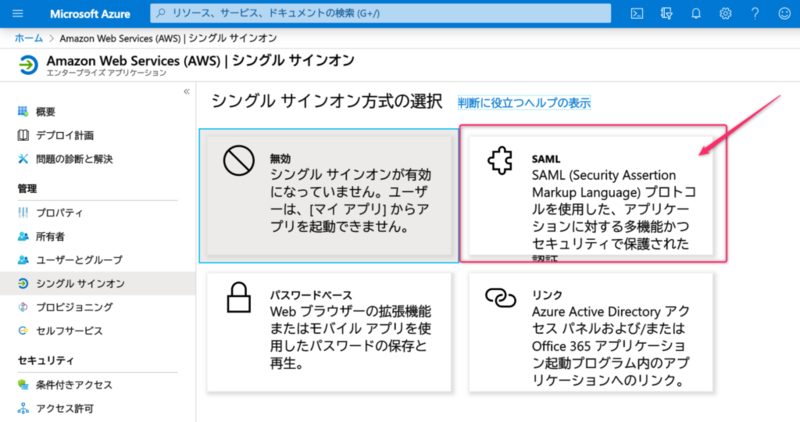Collapse the side menu with double chevron

[x=186, y=91]
